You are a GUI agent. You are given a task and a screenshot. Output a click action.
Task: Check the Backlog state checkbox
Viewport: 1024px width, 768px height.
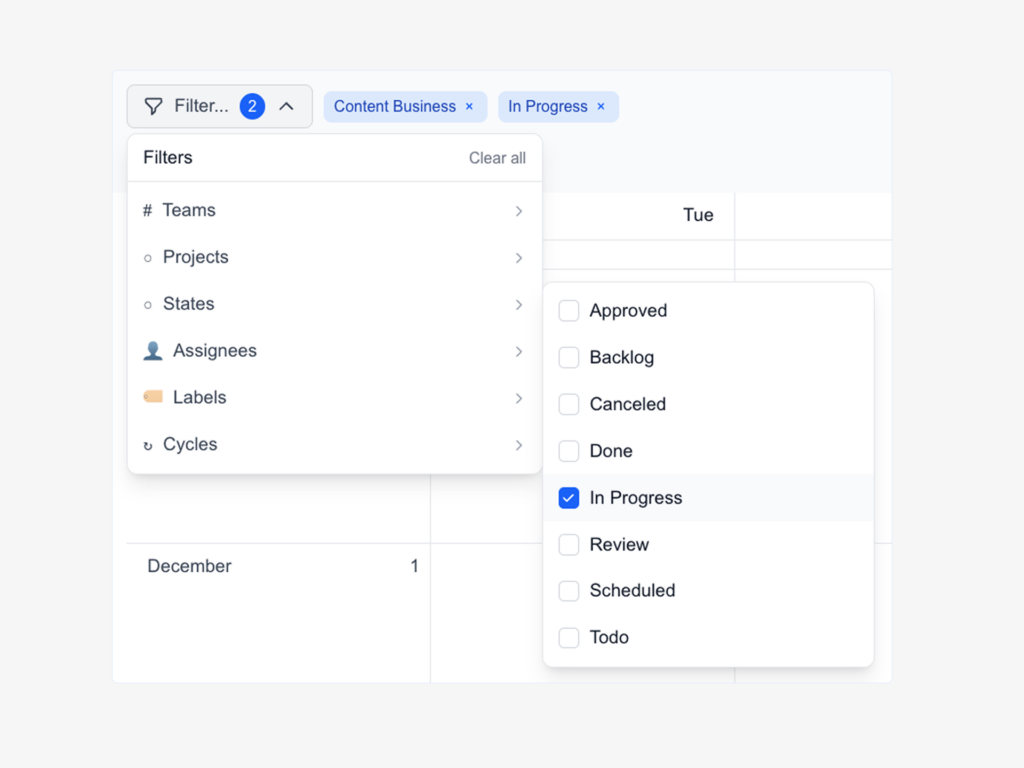pos(569,357)
